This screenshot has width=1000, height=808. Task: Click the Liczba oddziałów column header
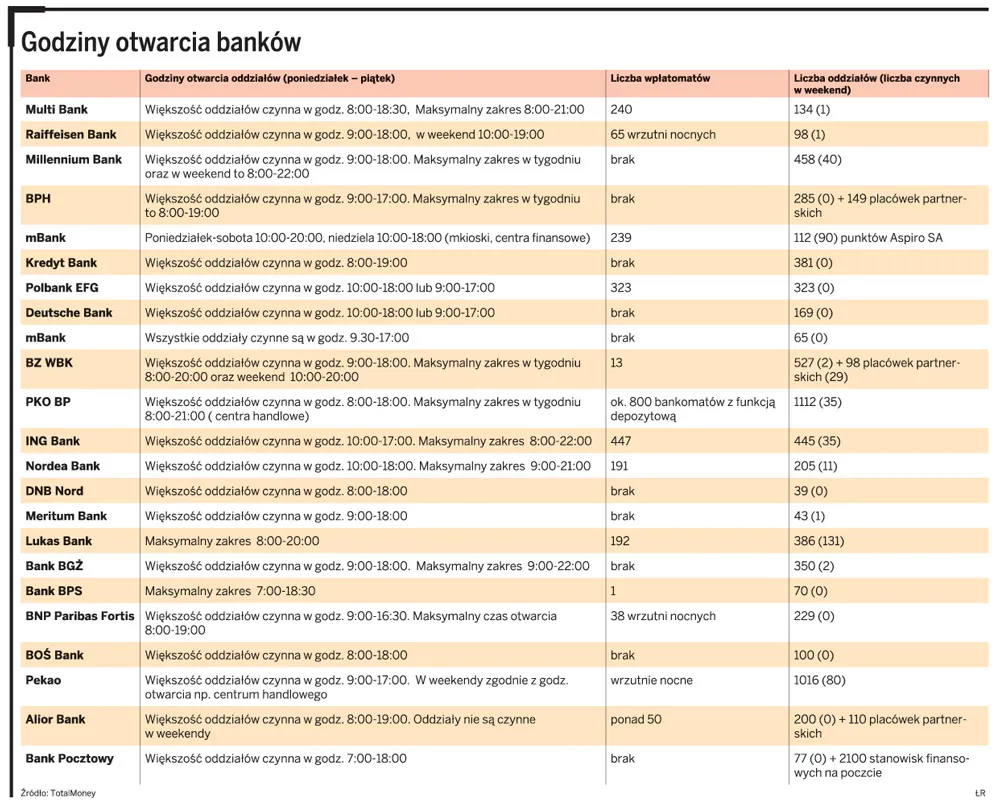pyautogui.click(x=876, y=84)
